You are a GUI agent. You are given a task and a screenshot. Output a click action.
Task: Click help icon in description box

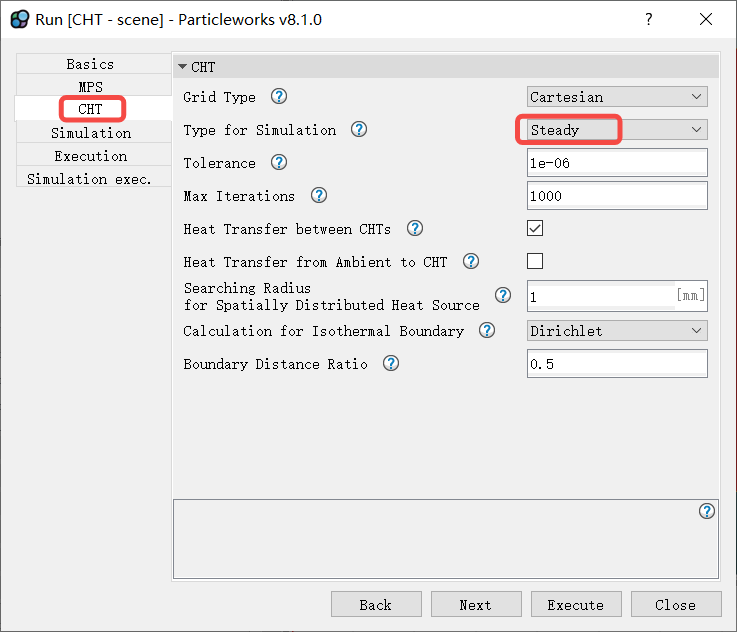point(707,511)
